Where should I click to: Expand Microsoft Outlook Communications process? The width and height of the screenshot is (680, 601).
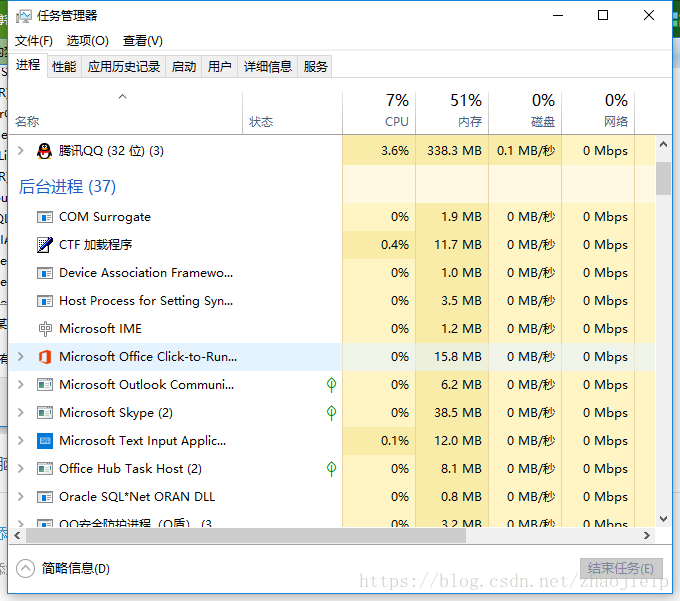[20, 385]
